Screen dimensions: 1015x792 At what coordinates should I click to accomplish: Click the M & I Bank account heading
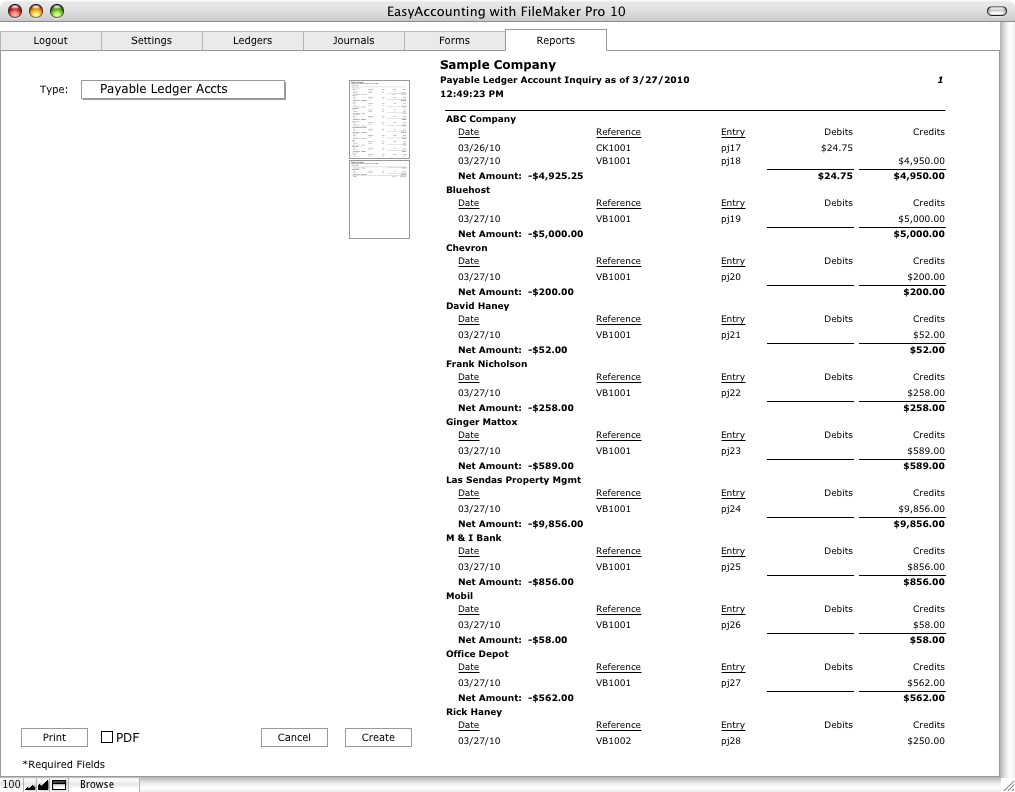[x=473, y=538]
